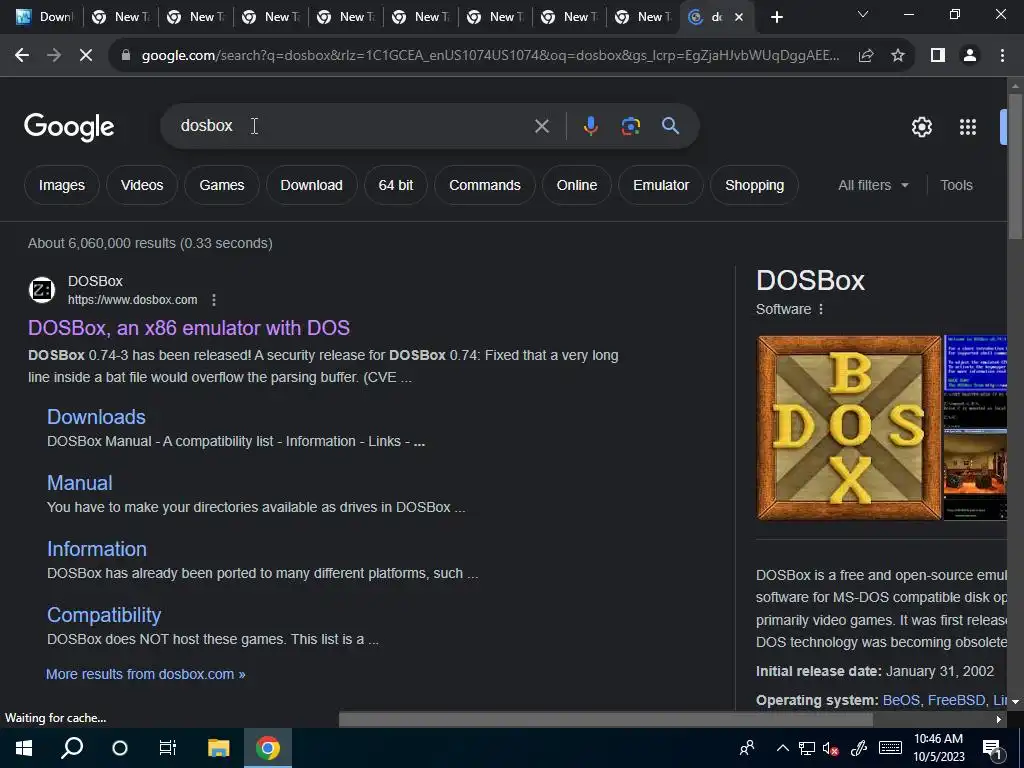Click the horizontal scrollbar thumb
Viewport: 1024px width, 768px height.
click(605, 719)
